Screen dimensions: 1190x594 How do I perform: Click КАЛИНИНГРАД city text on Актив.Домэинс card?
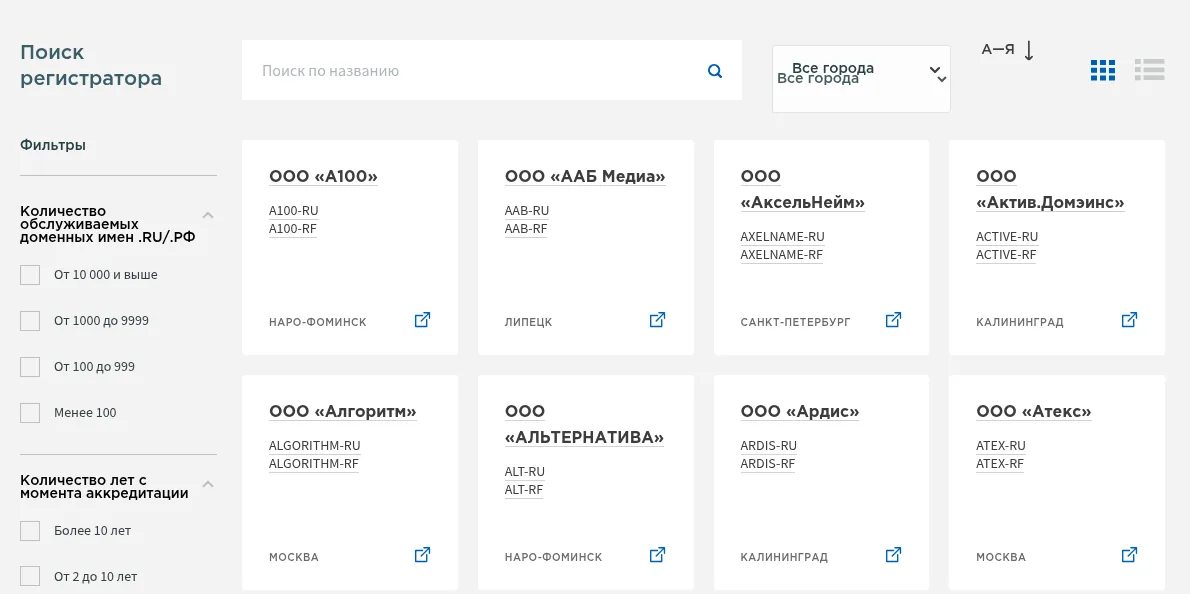pos(1019,322)
